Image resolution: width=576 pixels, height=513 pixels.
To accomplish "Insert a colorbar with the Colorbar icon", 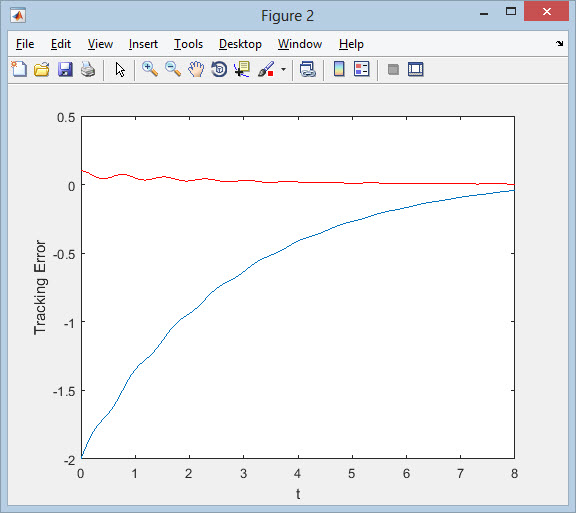I will [x=339, y=69].
